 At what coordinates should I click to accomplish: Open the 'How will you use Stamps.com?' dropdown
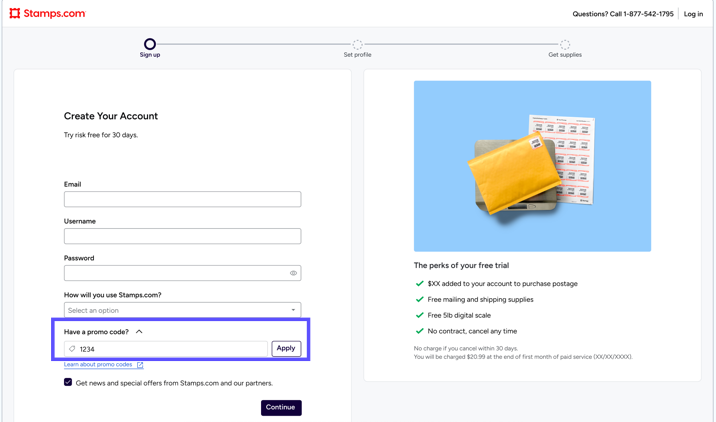[182, 310]
